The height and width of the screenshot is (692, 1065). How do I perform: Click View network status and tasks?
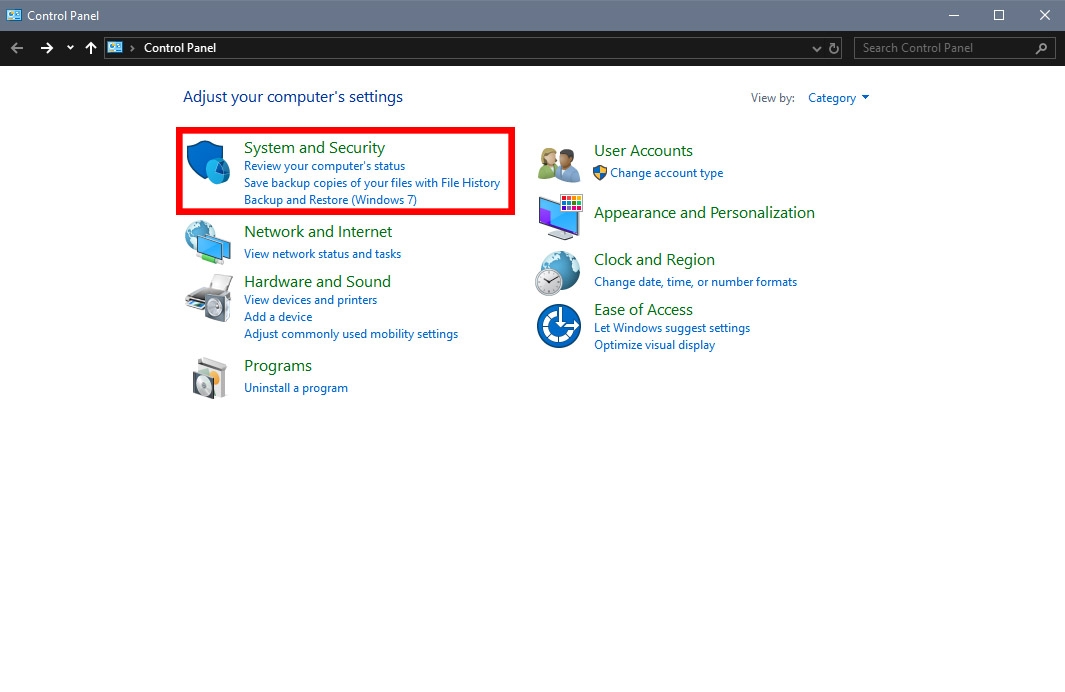coord(322,254)
